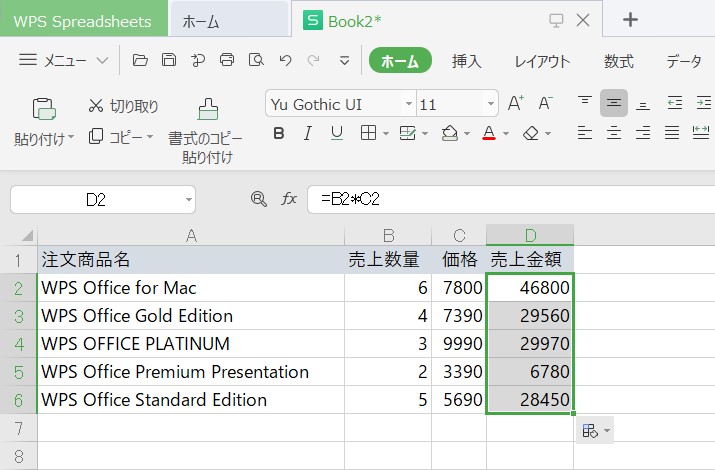The height and width of the screenshot is (470, 715).
Task: Open the レイアウト ribbon tab
Action: tap(542, 61)
